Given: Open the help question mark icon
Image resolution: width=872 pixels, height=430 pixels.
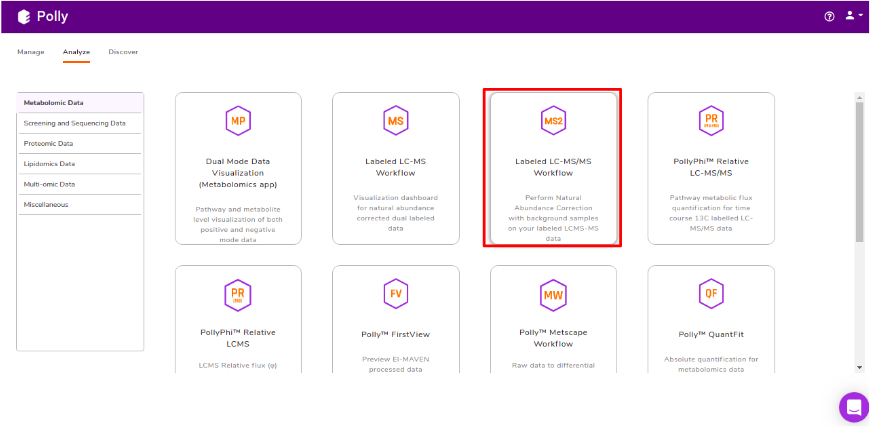Looking at the screenshot, I should (x=829, y=17).
